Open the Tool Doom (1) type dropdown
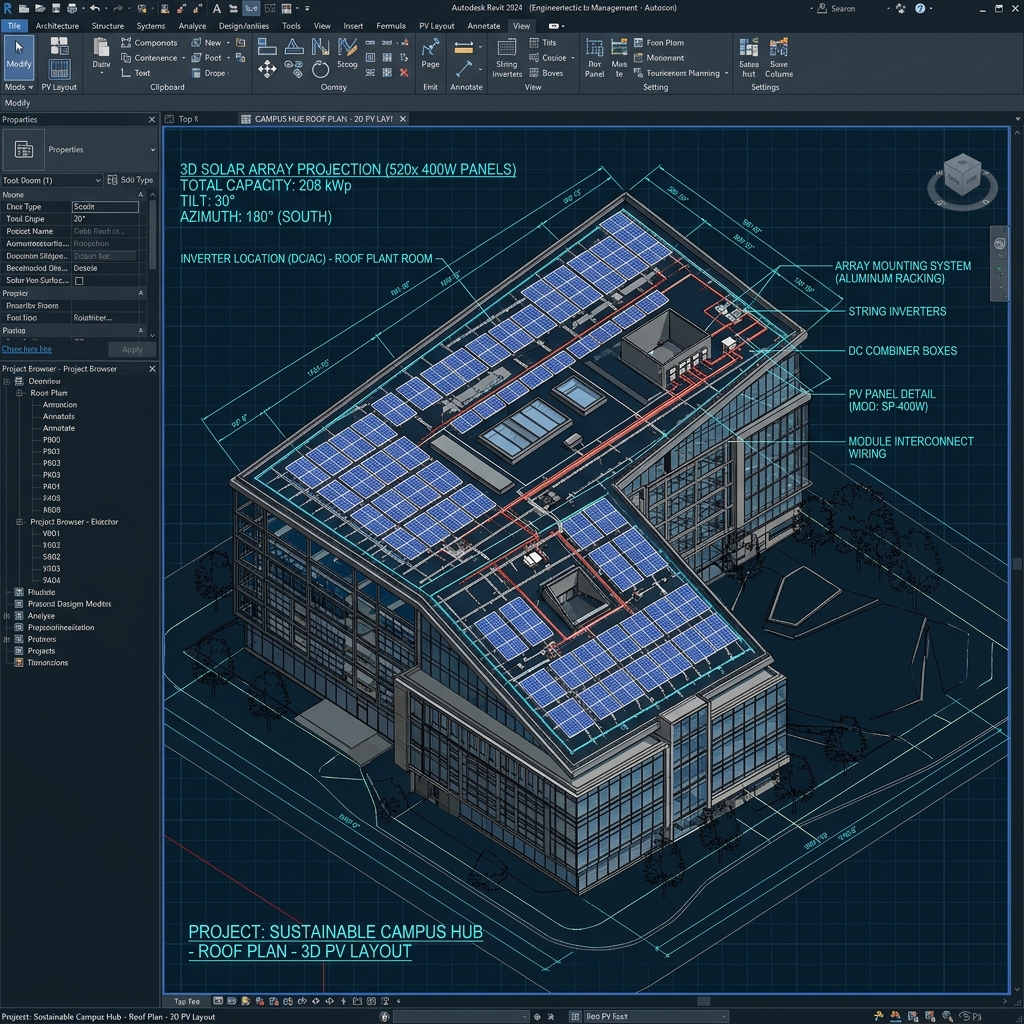Viewport: 1024px width, 1024px height. tap(52, 180)
